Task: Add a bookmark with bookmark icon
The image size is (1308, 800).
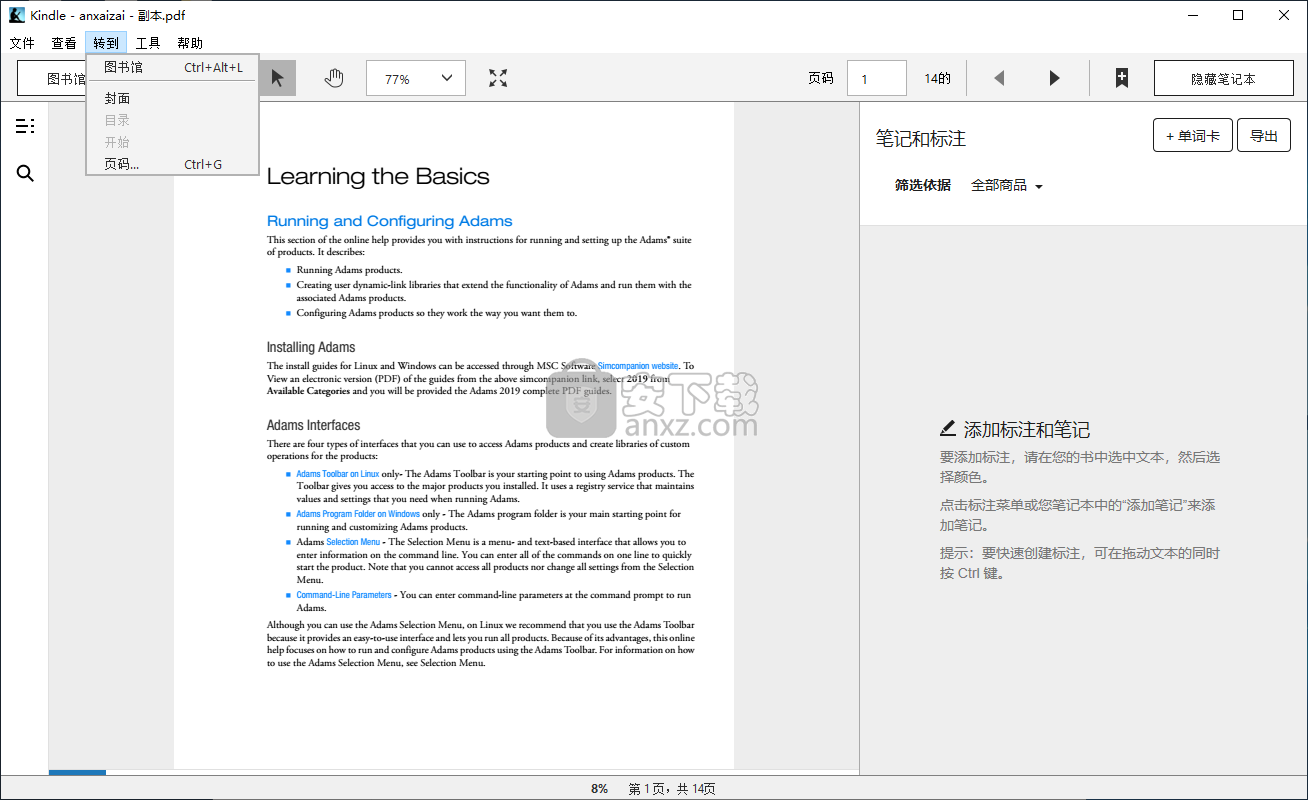Action: point(1122,78)
